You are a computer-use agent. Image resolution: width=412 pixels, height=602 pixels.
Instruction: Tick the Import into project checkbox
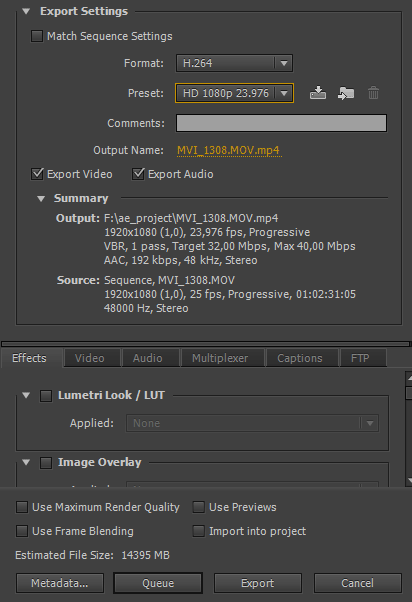[199, 531]
